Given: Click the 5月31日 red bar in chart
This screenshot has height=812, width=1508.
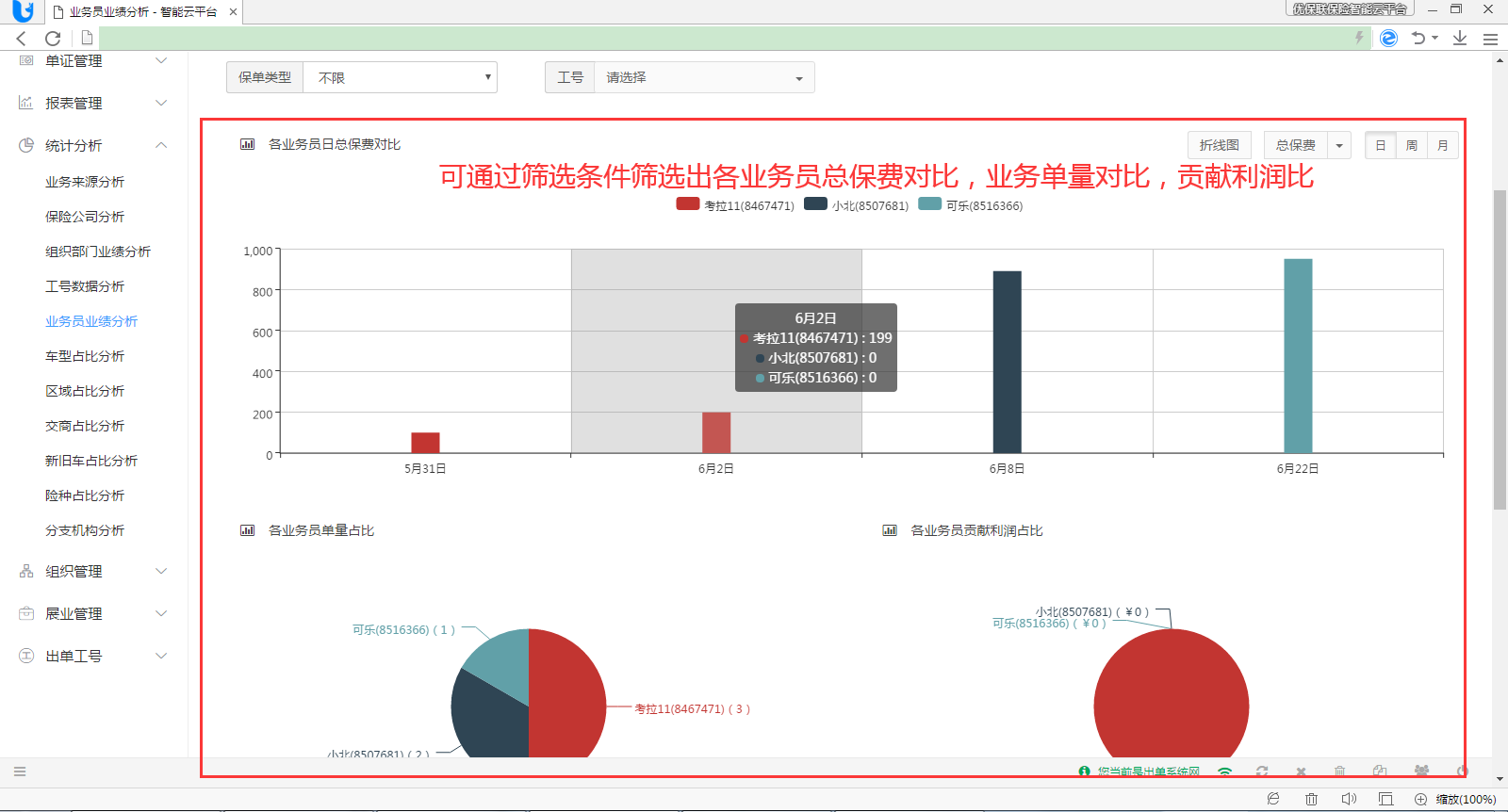Looking at the screenshot, I should (425, 443).
